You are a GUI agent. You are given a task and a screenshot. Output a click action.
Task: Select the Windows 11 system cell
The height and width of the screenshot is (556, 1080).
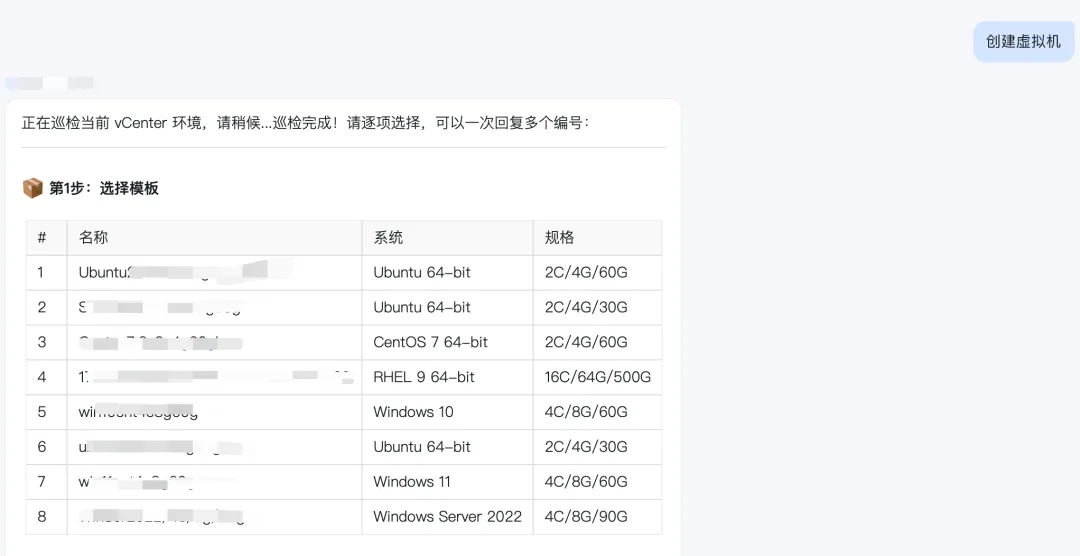[x=412, y=482]
